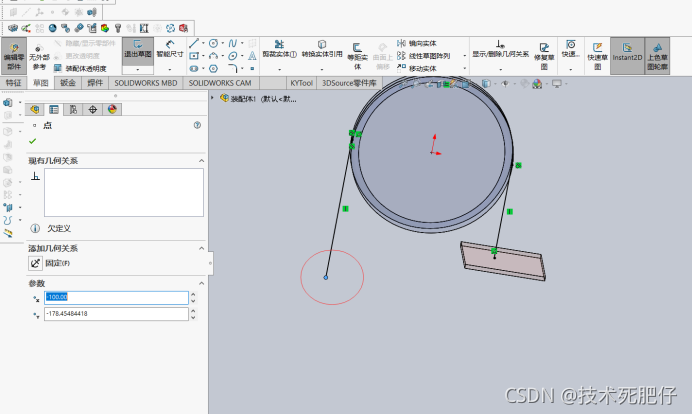Click Trim Entities (剪裁实体) tool

click(x=279, y=49)
